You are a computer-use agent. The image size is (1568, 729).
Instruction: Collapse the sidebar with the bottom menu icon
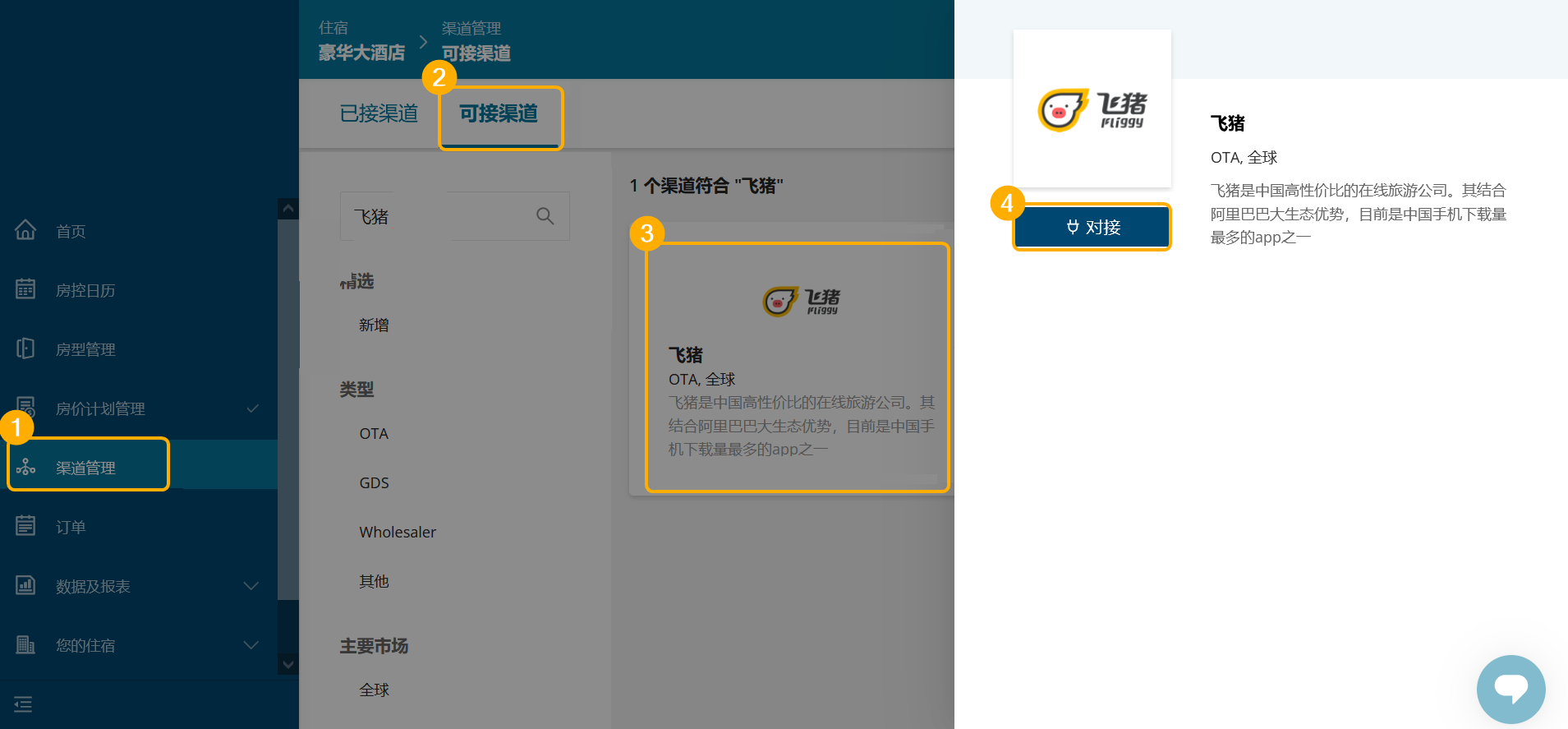click(x=23, y=704)
